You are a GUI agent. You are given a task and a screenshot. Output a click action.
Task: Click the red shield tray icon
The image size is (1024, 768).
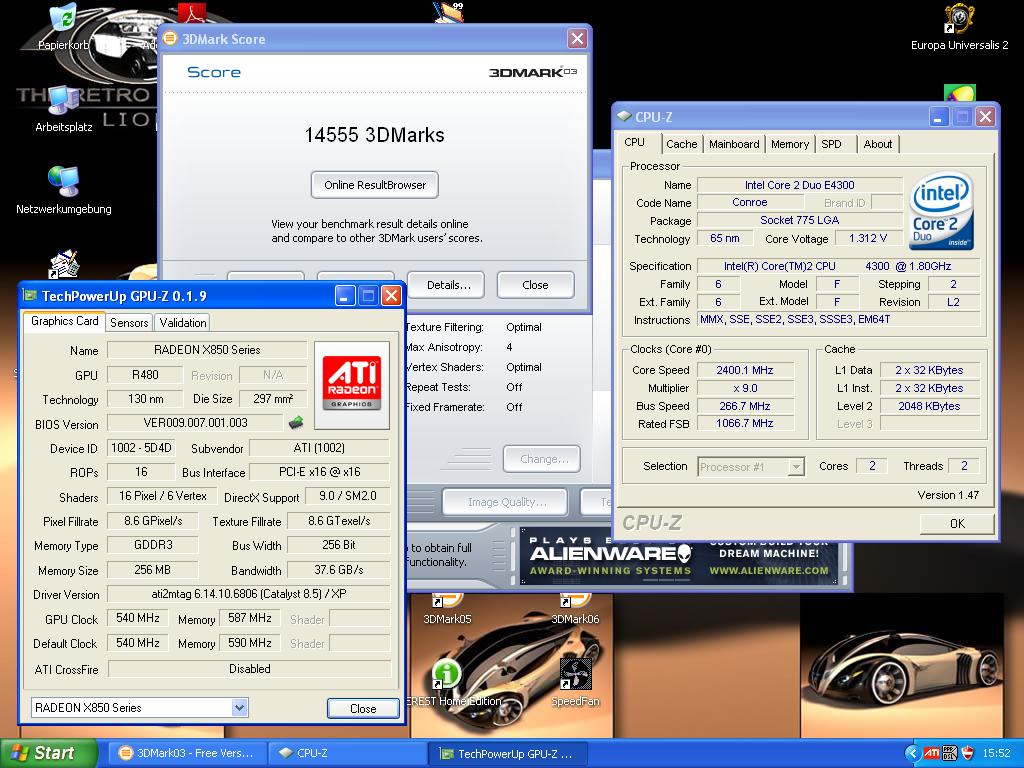coord(967,753)
